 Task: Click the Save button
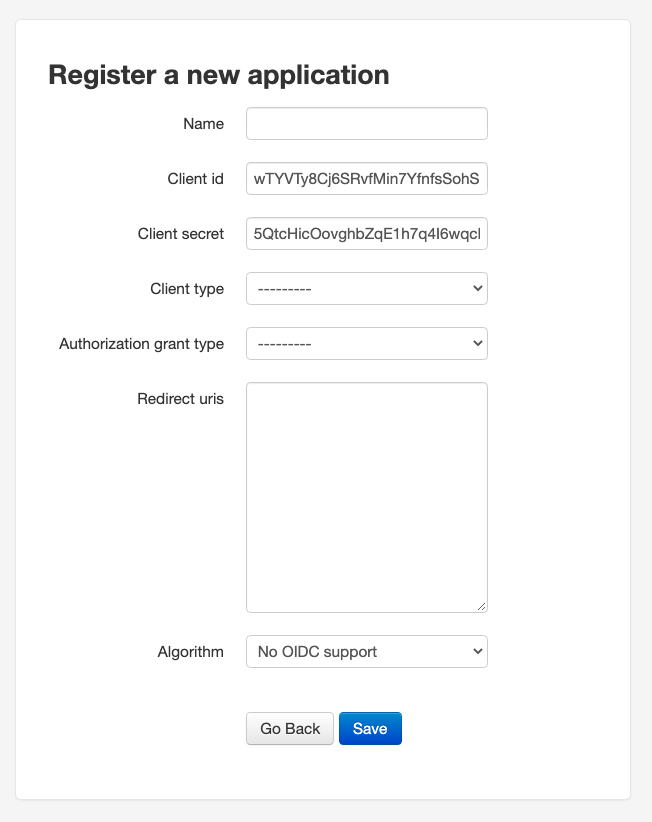pos(370,728)
